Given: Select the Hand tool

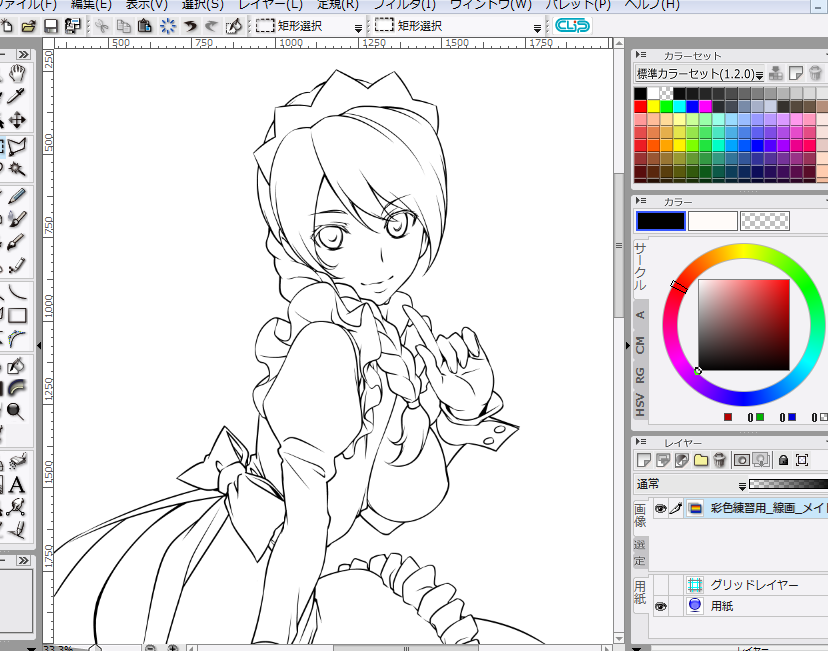Looking at the screenshot, I should click(x=17, y=73).
